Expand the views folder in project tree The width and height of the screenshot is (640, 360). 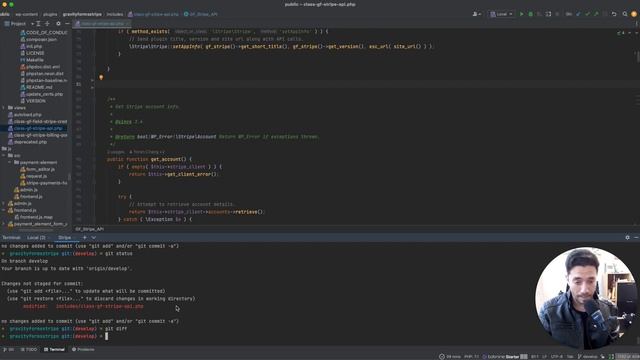[x=4, y=108]
